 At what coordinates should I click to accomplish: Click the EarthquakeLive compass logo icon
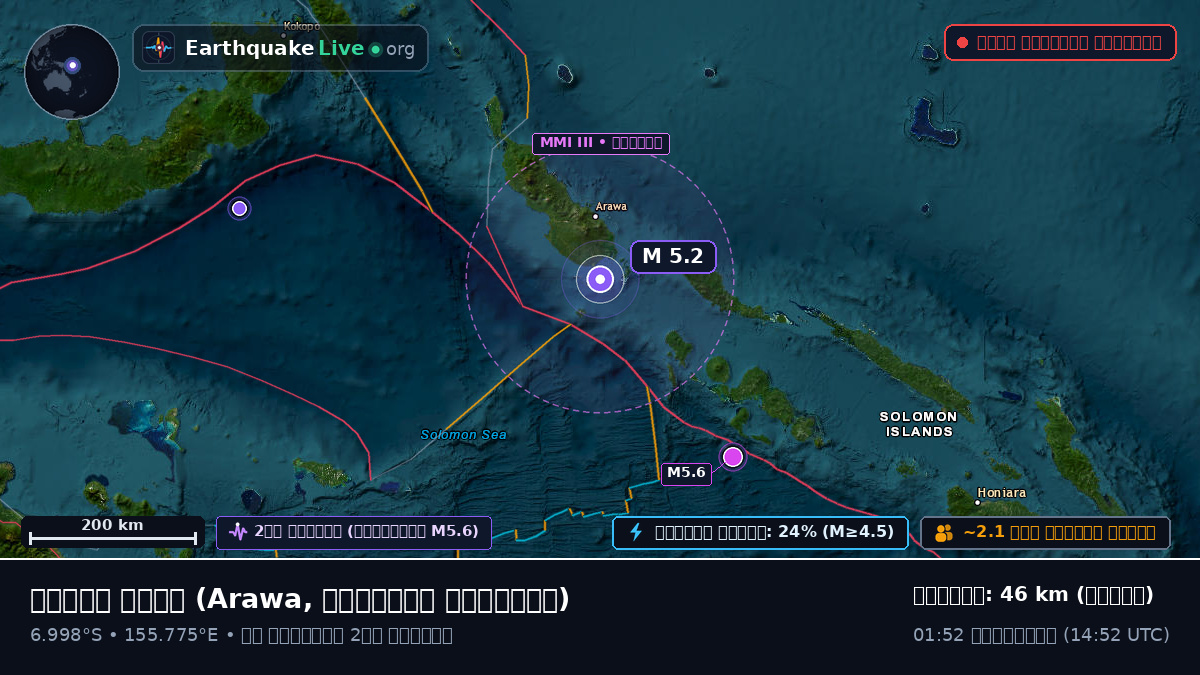pos(158,48)
